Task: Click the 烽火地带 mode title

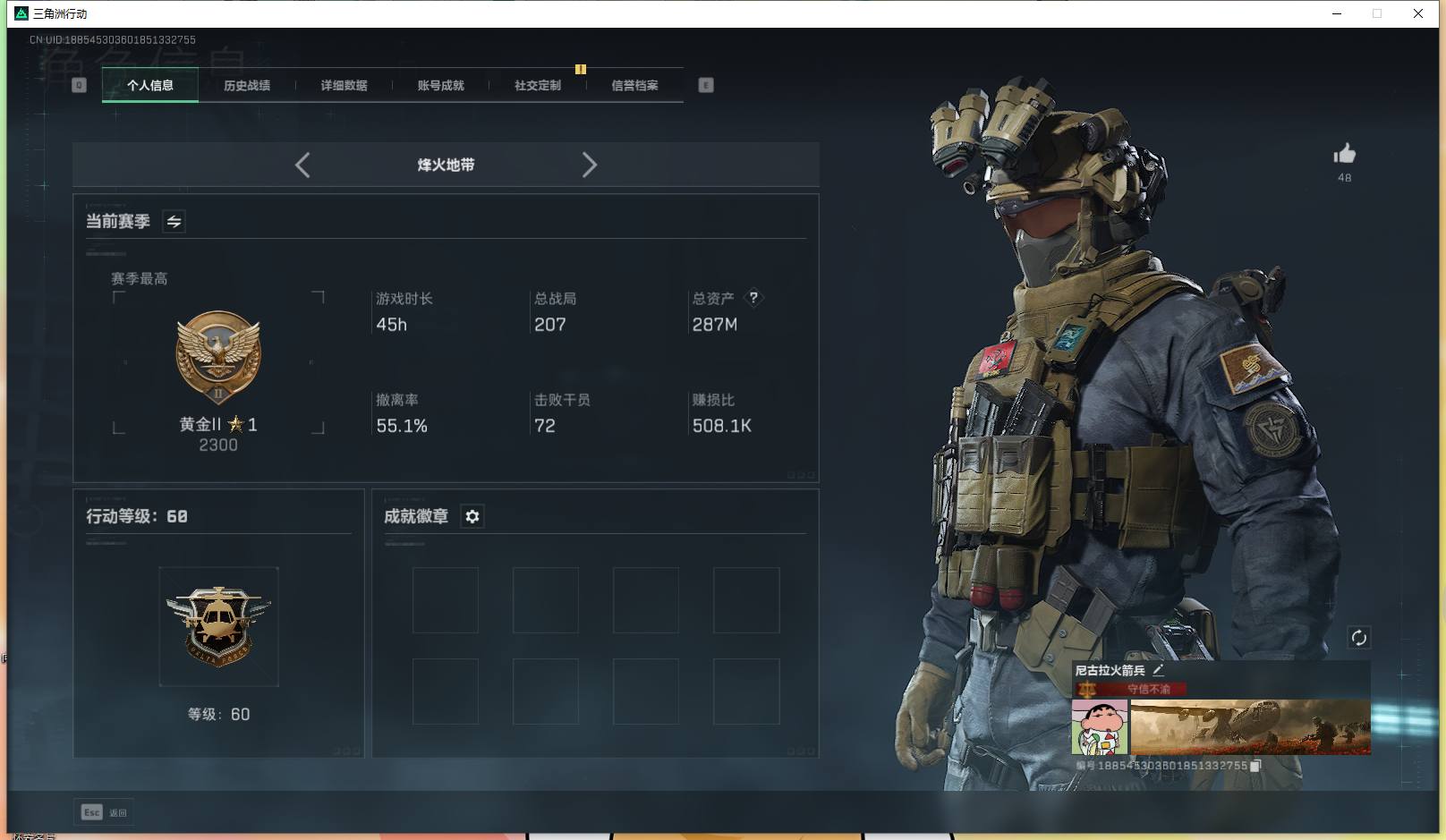Action: pos(446,165)
